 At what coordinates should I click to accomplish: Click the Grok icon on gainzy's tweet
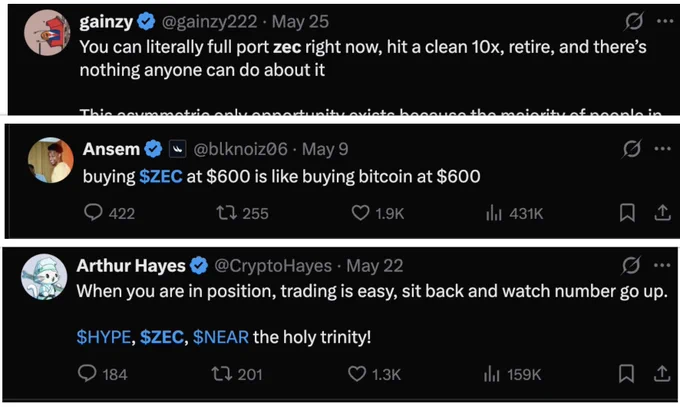(634, 21)
